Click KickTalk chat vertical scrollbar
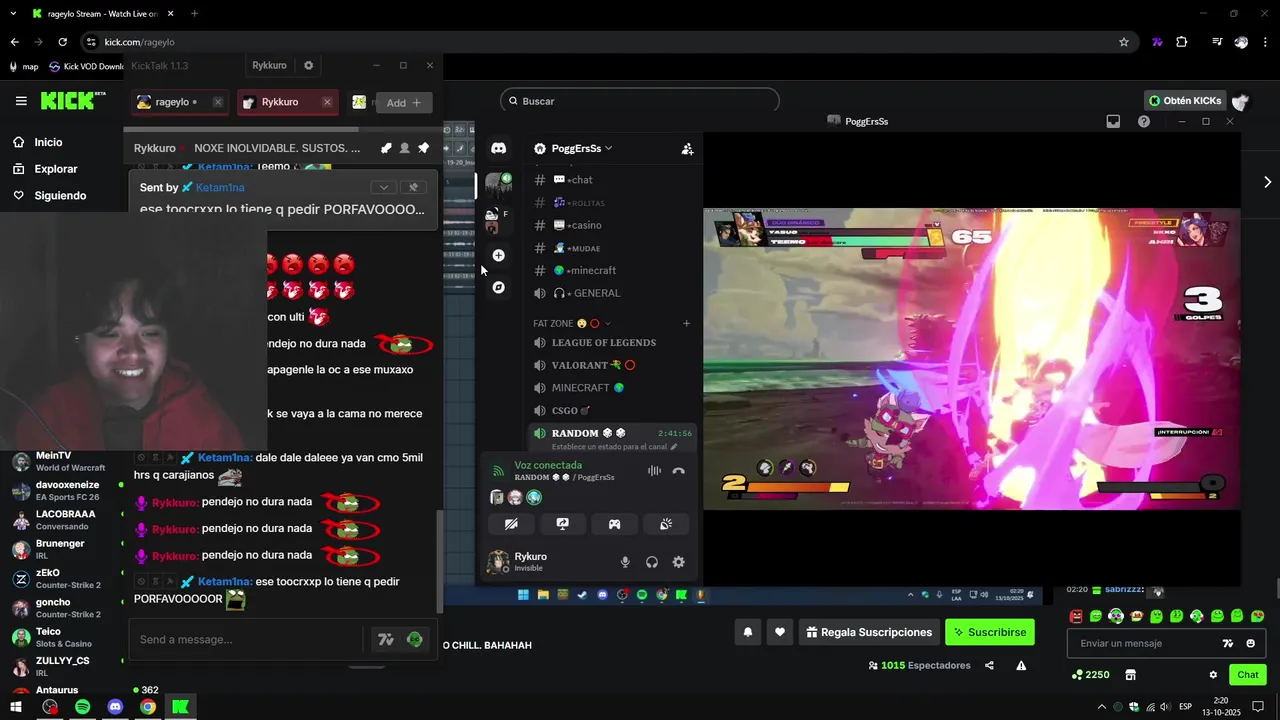Image resolution: width=1280 pixels, height=720 pixels. [439, 561]
